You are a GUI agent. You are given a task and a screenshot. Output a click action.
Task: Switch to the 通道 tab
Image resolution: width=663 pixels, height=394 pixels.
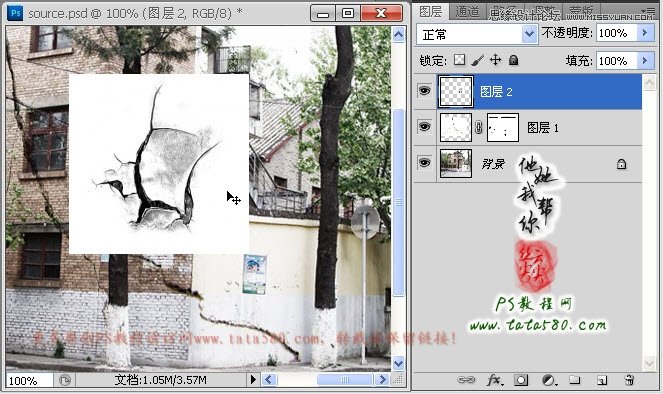point(467,12)
